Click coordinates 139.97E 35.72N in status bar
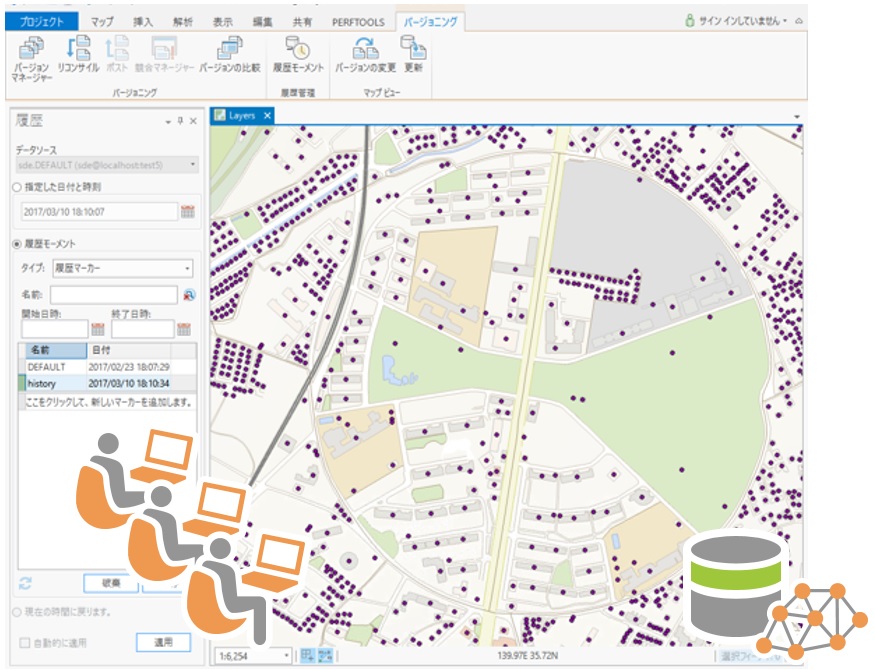Image resolution: width=875 pixels, height=670 pixels. point(527,655)
